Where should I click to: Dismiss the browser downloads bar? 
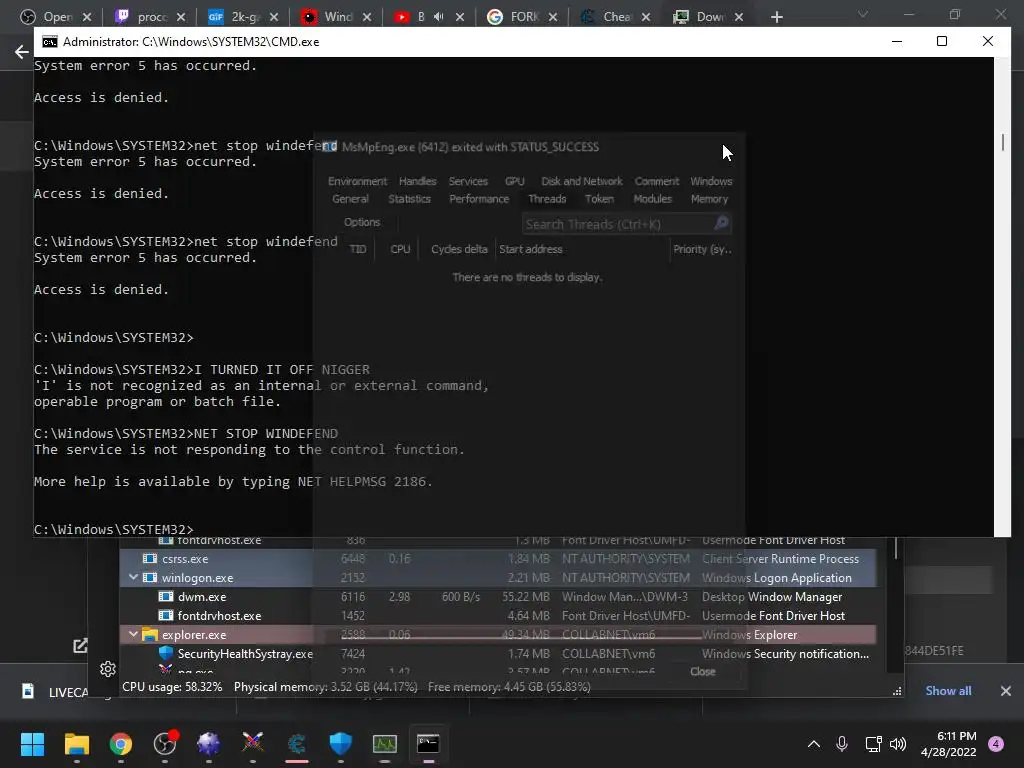pos(1006,691)
